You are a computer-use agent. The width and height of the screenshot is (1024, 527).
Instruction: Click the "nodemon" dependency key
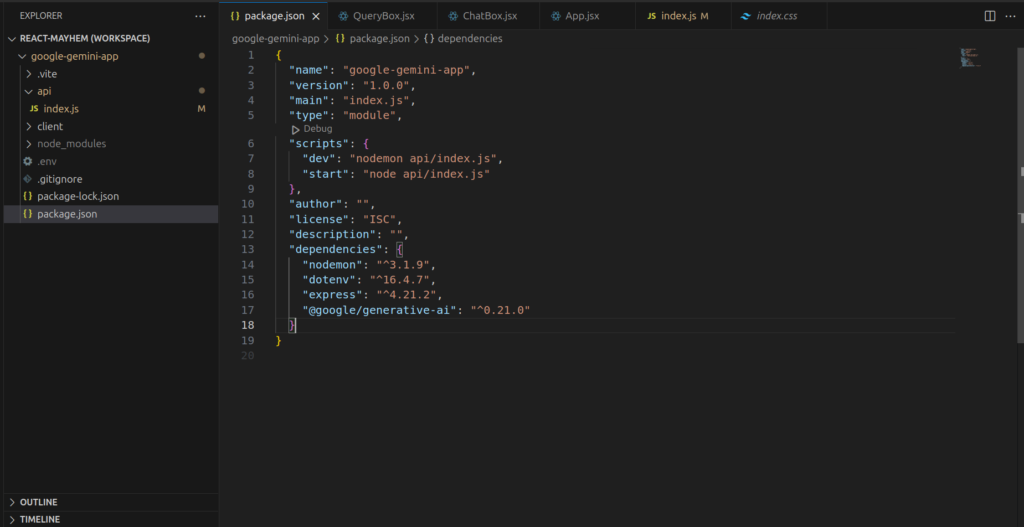pyautogui.click(x=332, y=264)
